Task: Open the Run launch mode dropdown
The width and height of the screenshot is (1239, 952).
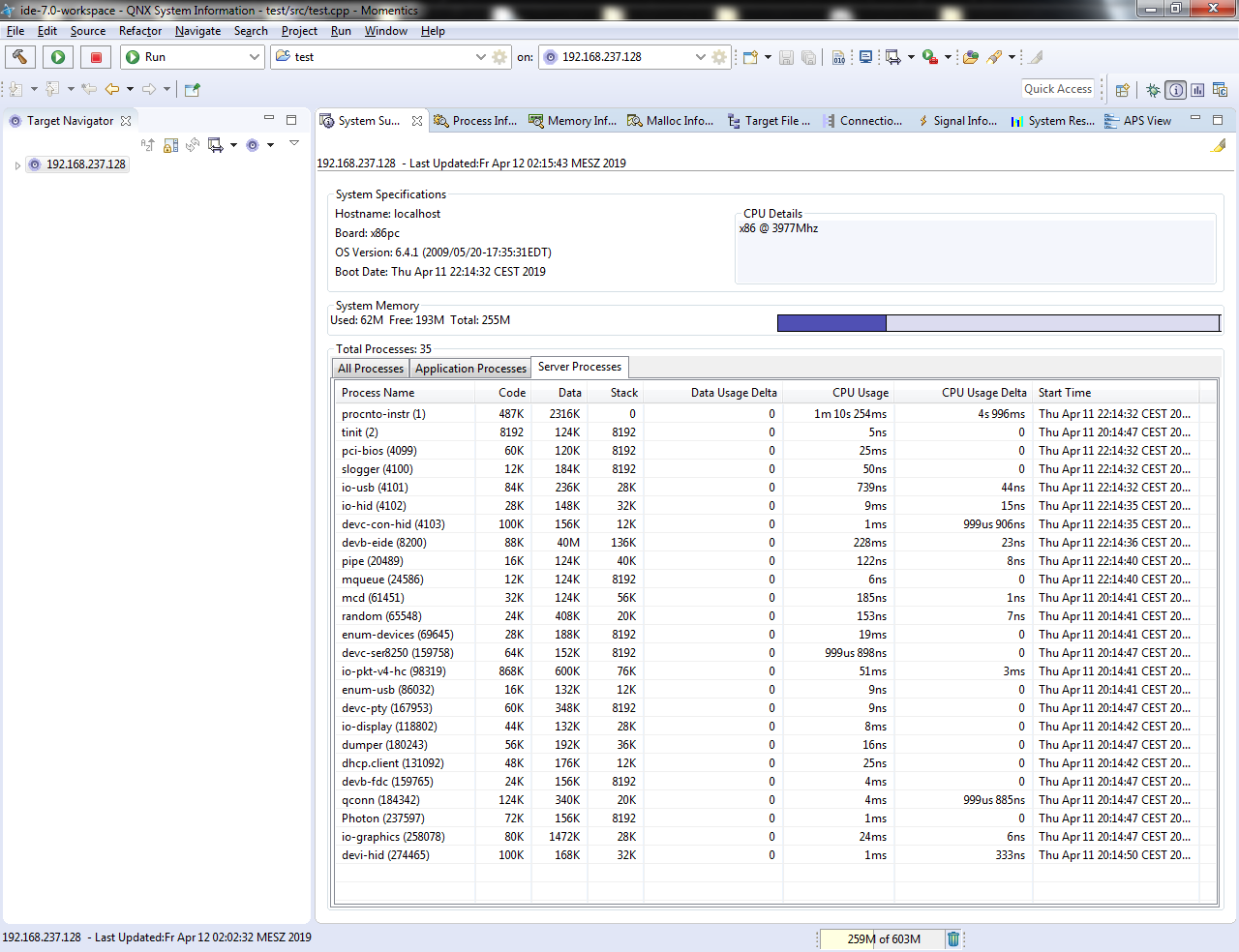Action: tap(255, 57)
